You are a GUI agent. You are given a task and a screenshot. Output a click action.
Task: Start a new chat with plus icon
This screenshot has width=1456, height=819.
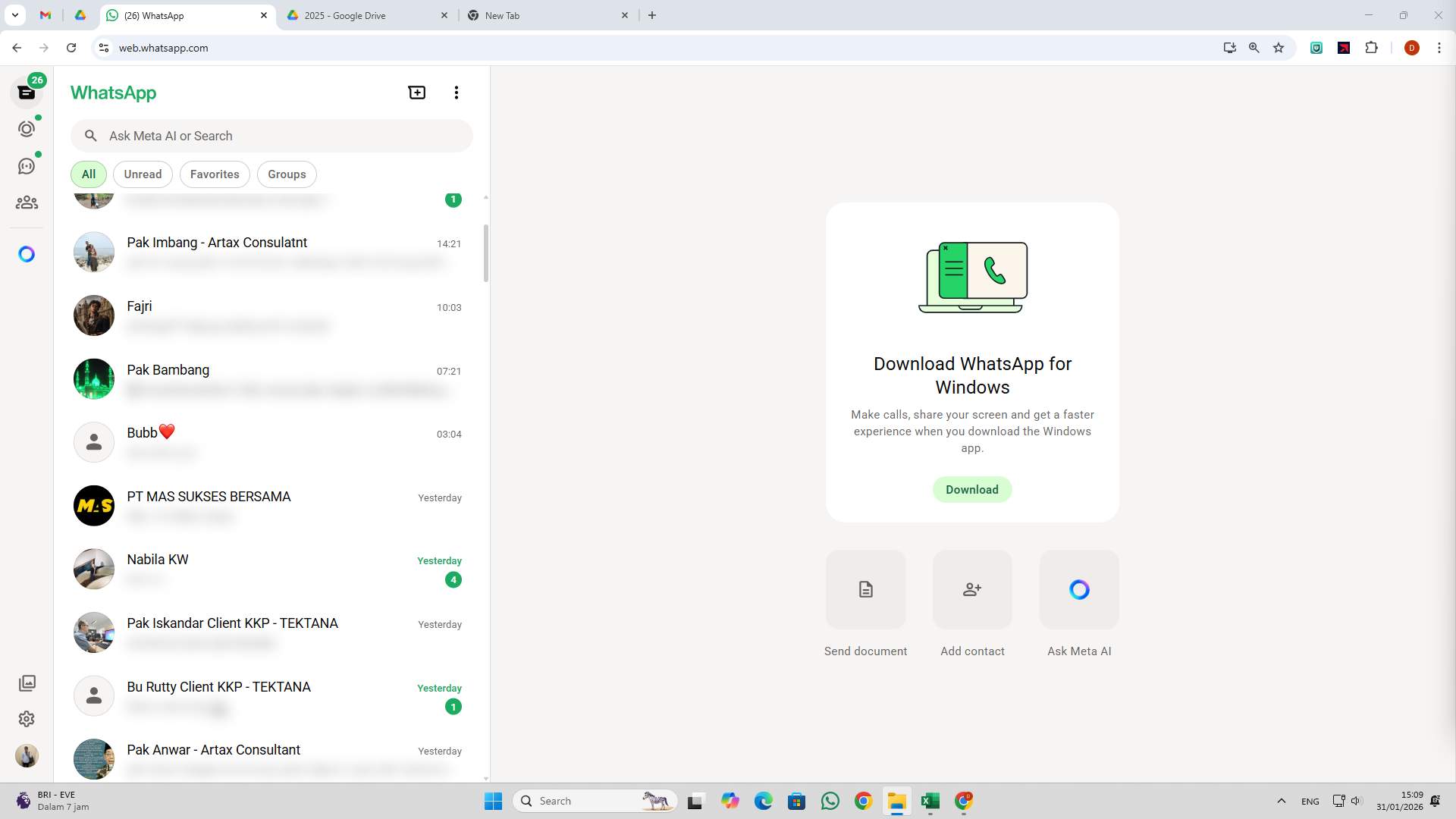tap(417, 93)
